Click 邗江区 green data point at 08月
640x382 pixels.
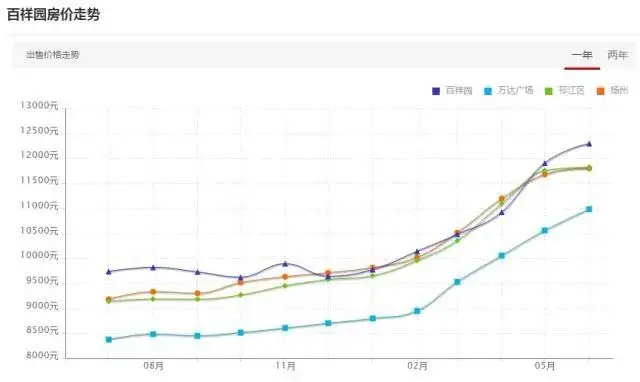[153, 299]
